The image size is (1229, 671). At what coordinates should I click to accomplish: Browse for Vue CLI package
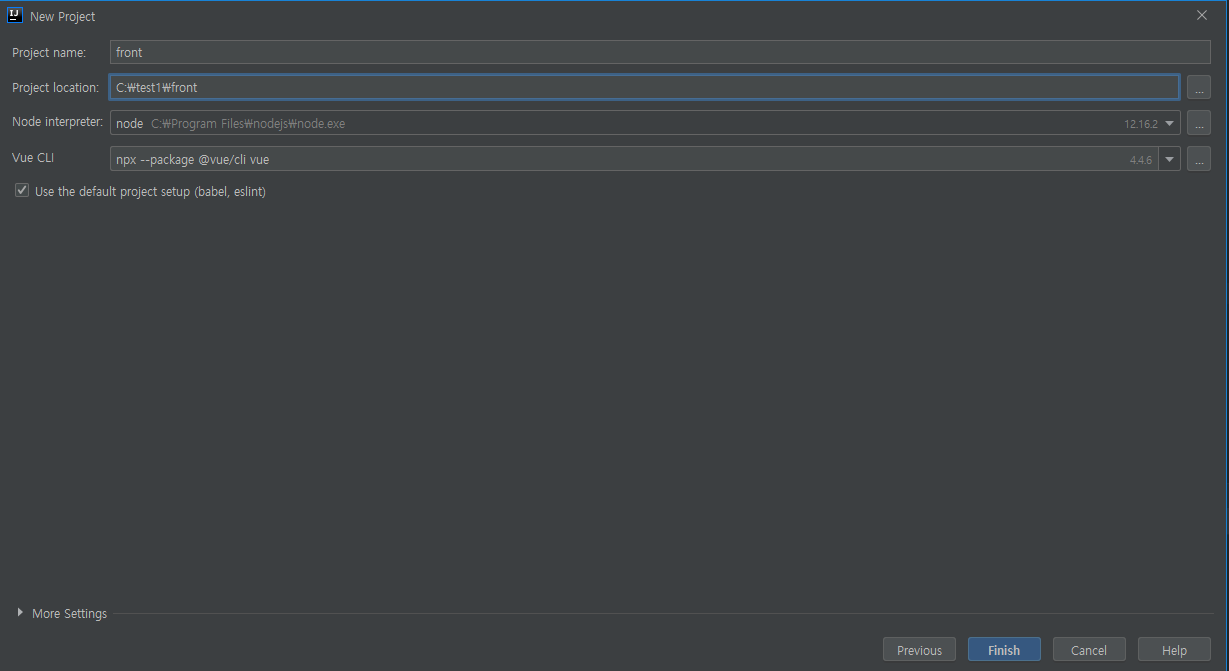click(1199, 159)
